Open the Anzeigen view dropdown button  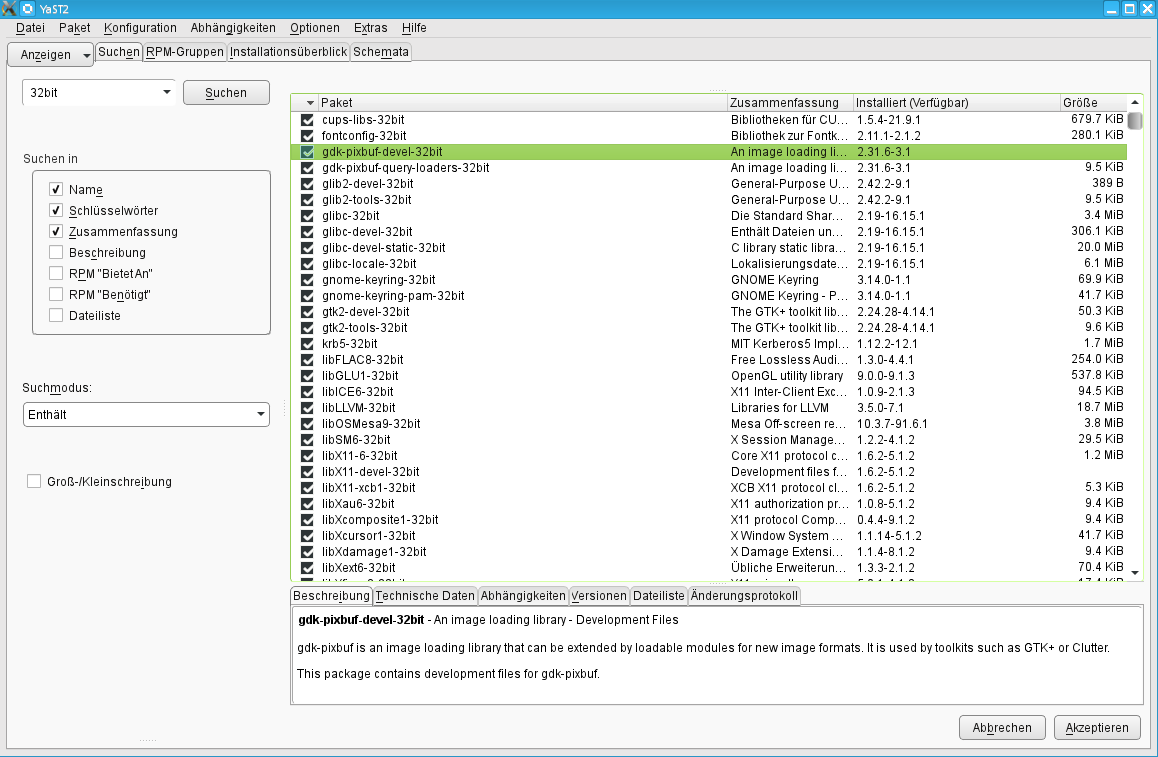coord(51,54)
